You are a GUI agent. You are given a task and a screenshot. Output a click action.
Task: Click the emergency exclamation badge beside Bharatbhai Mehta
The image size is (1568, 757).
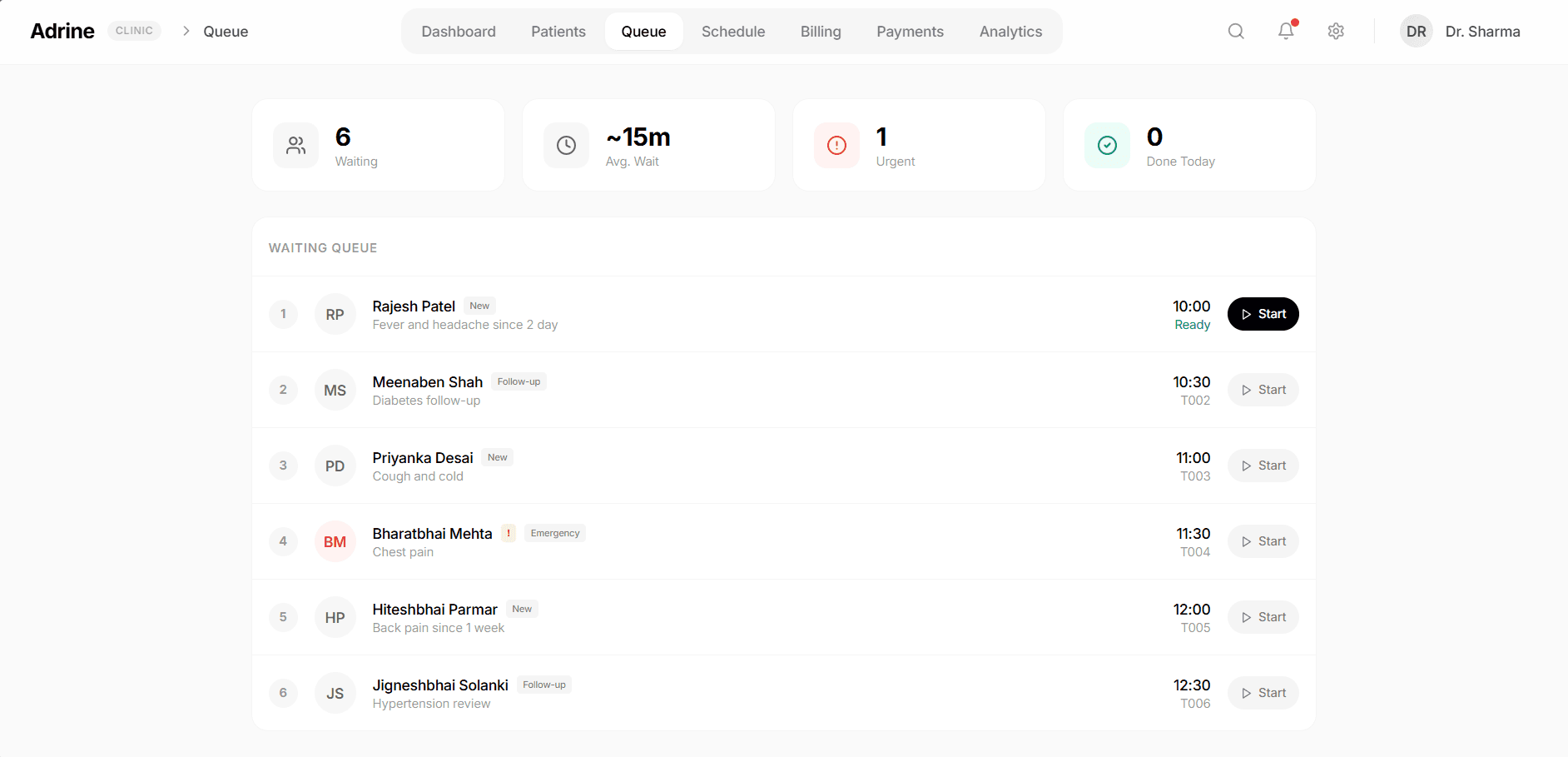509,534
